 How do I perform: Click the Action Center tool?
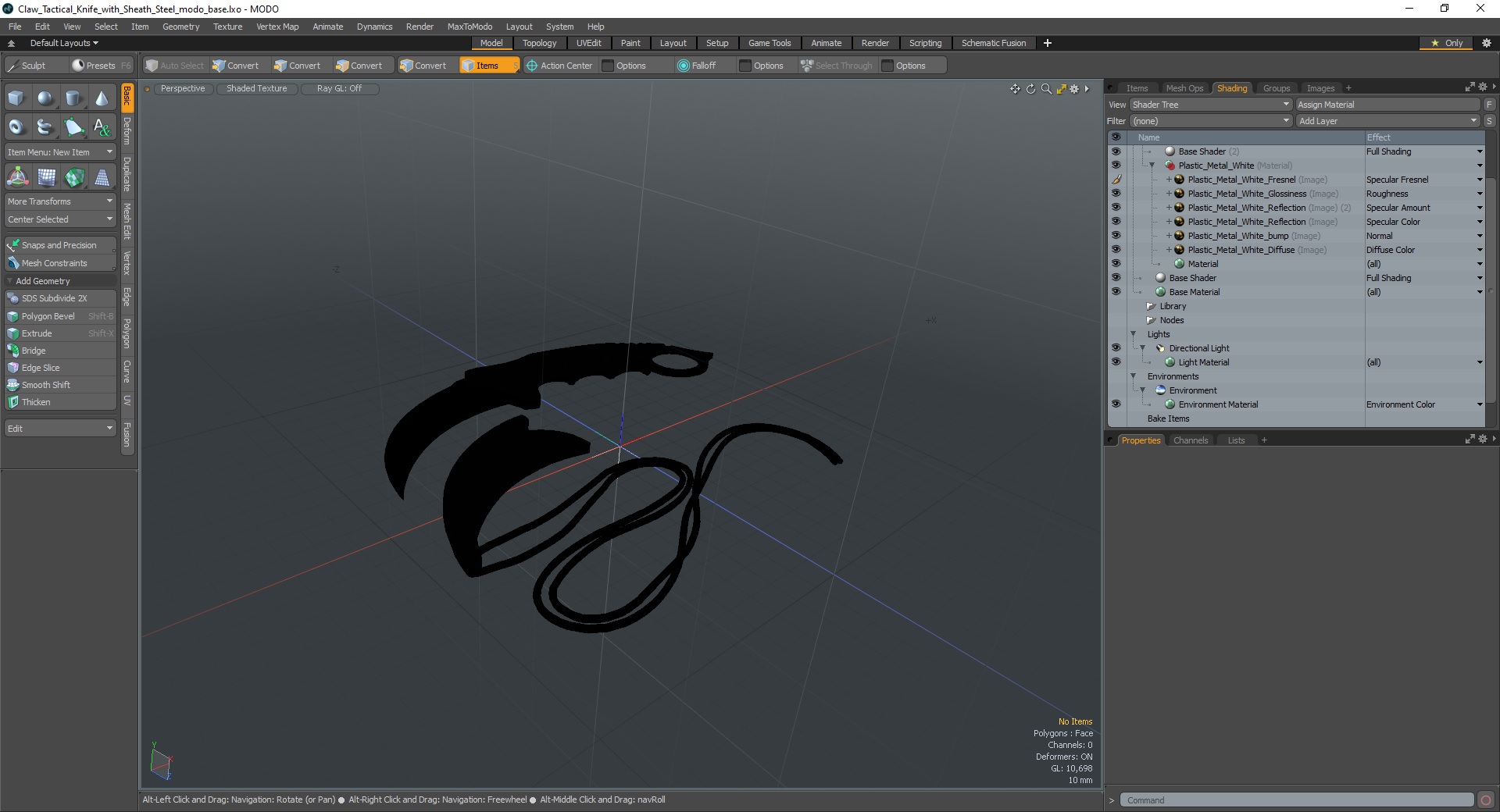point(559,66)
